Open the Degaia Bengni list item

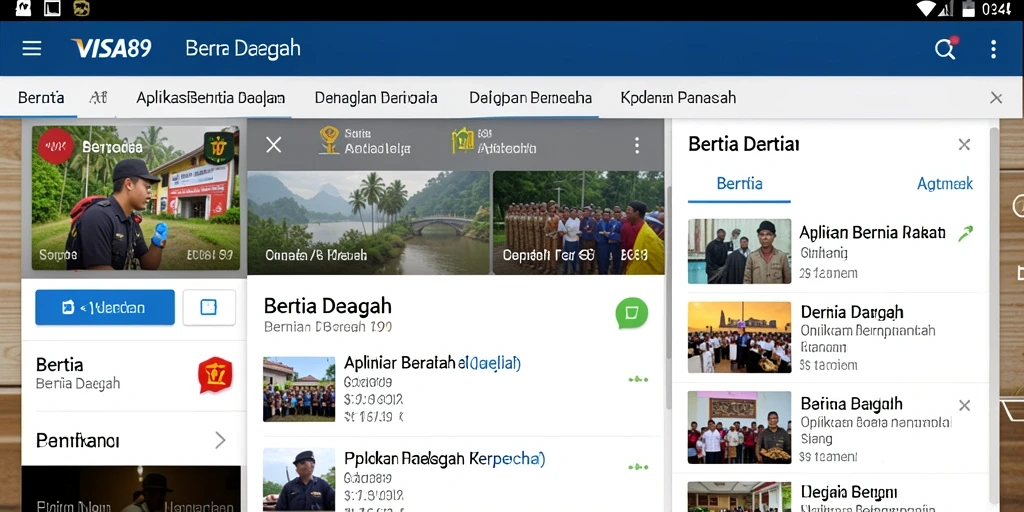[829, 495]
